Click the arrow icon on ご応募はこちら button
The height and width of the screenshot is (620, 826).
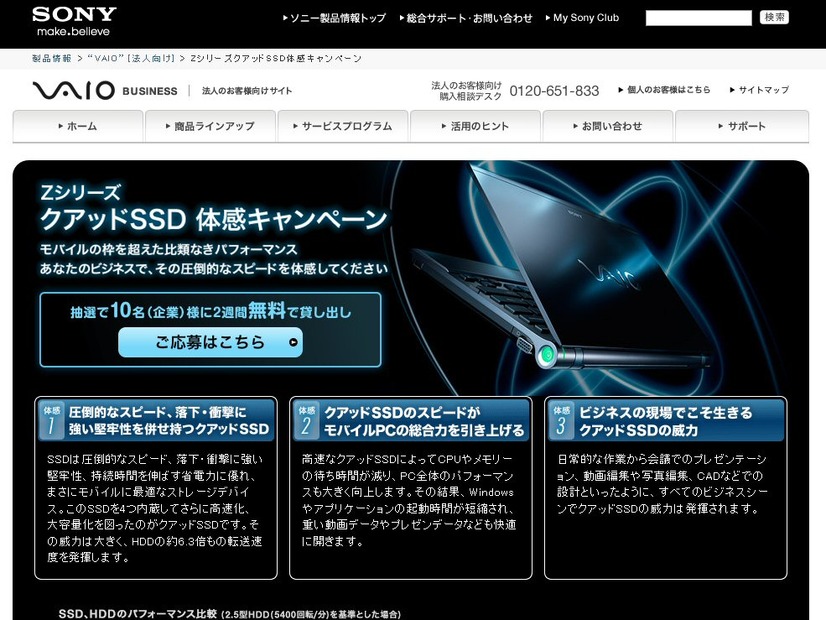point(292,342)
